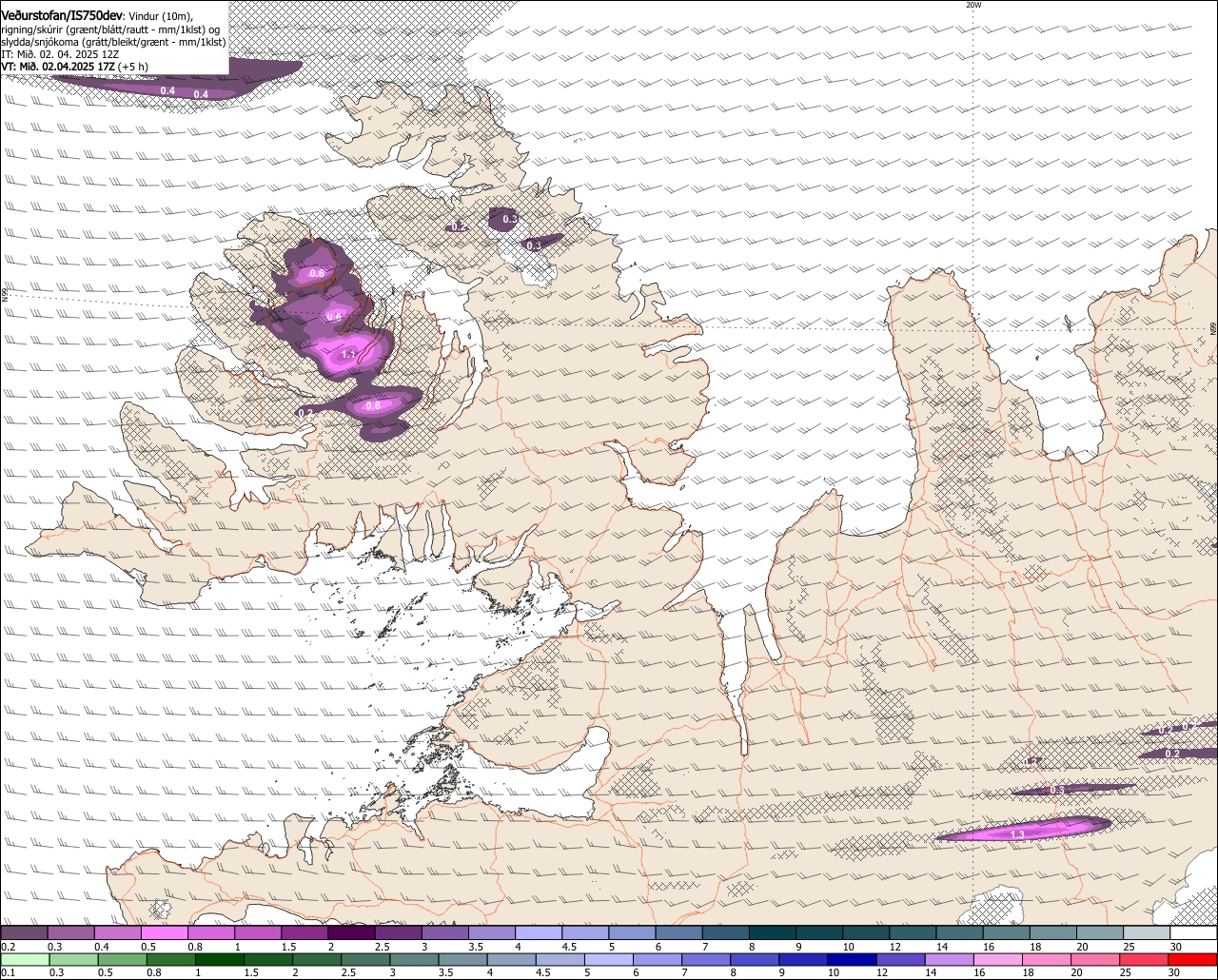Select the bright pink 0.5 swatch in upper legend
Image resolution: width=1218 pixels, height=980 pixels.
pyautogui.click(x=165, y=933)
